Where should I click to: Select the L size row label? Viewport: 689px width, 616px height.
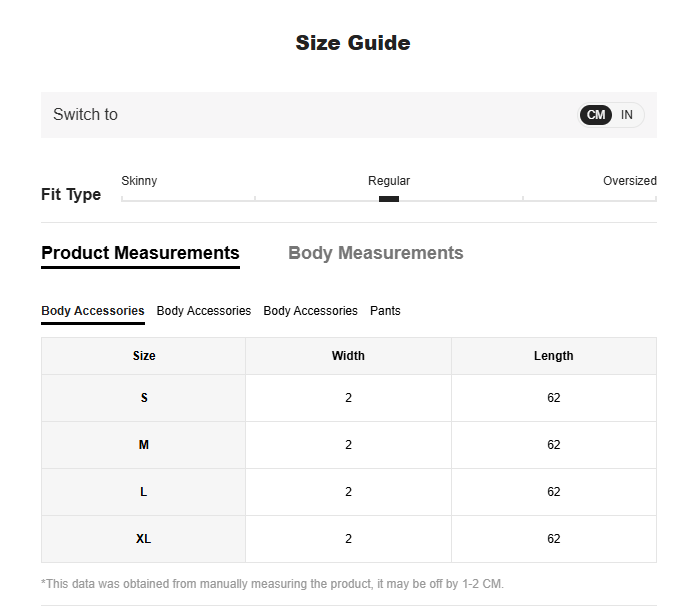(144, 492)
